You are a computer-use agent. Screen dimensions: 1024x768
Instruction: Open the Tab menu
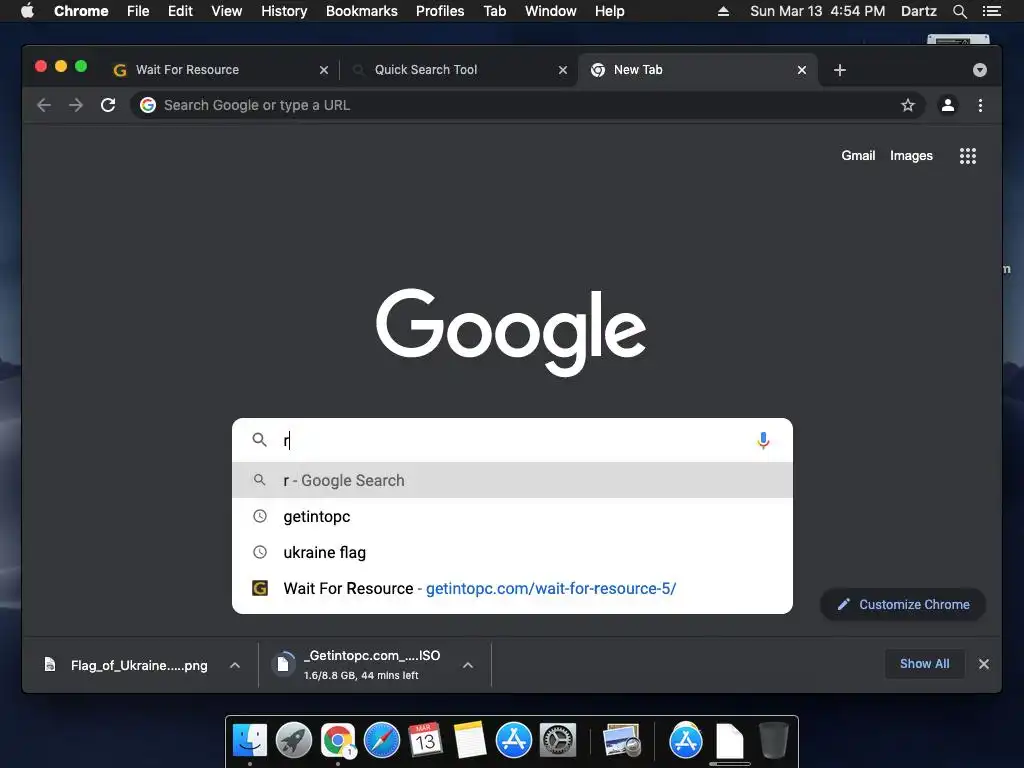click(x=494, y=11)
